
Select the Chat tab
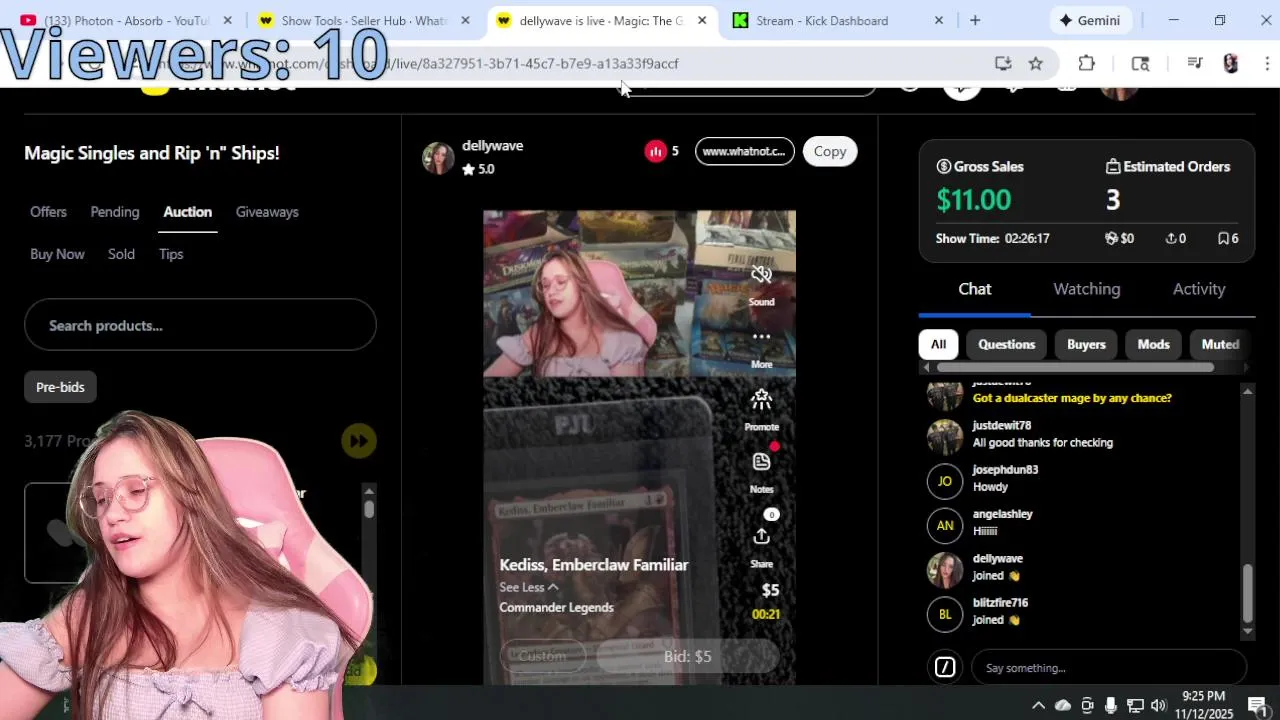point(975,289)
